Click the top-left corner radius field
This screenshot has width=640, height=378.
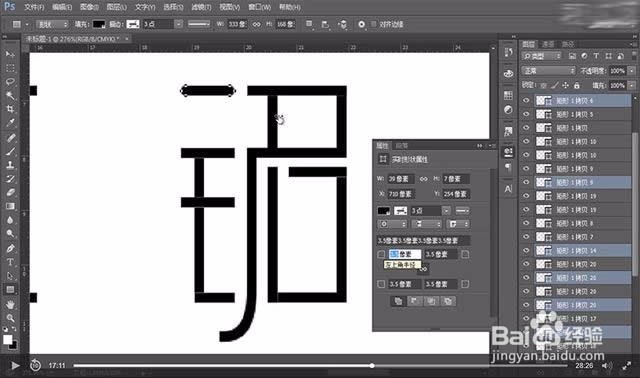tap(404, 254)
